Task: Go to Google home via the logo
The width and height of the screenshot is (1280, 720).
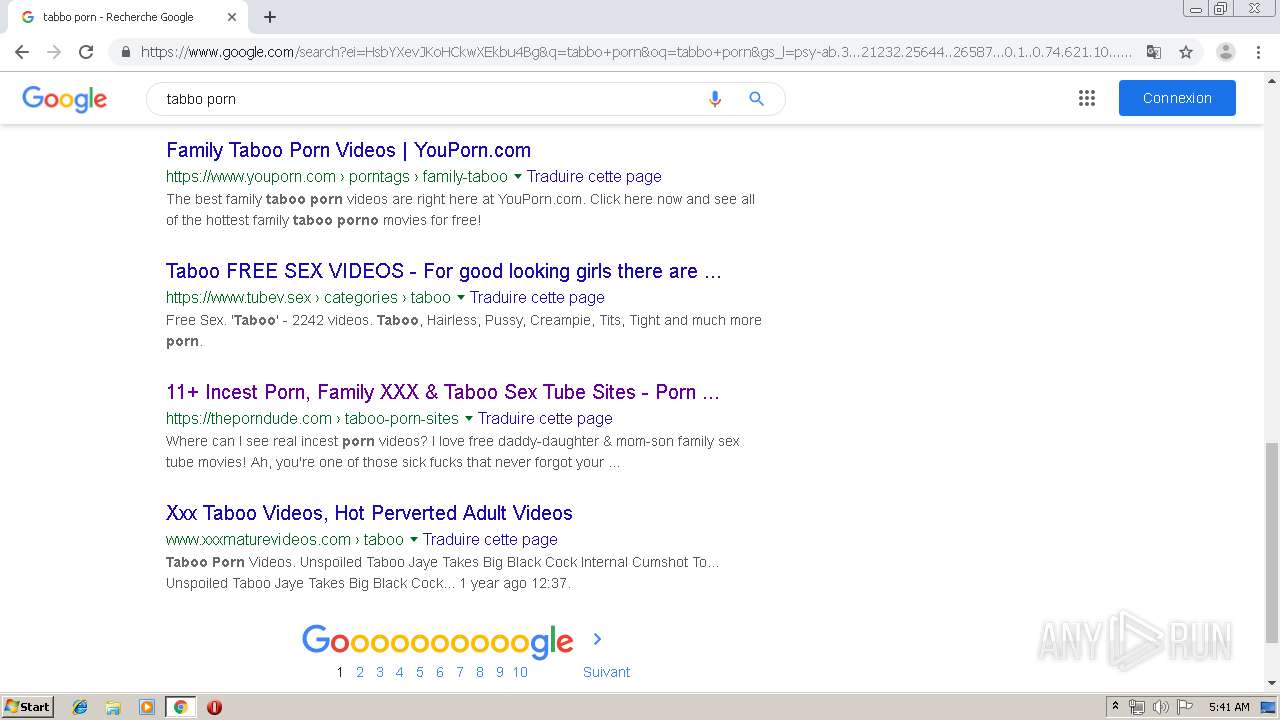Action: tap(64, 99)
